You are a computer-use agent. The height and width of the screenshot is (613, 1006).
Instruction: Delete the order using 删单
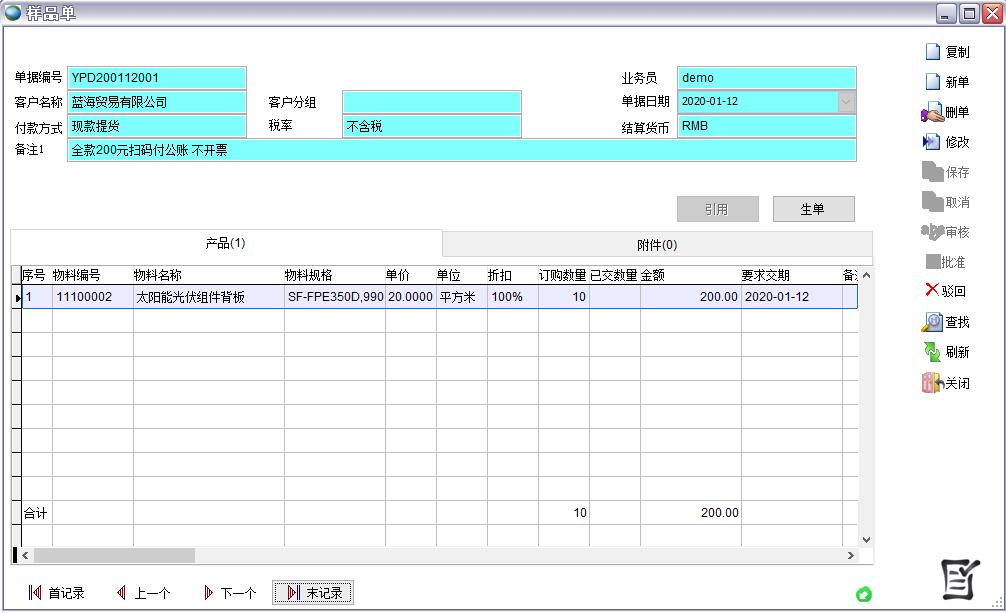pos(932,113)
